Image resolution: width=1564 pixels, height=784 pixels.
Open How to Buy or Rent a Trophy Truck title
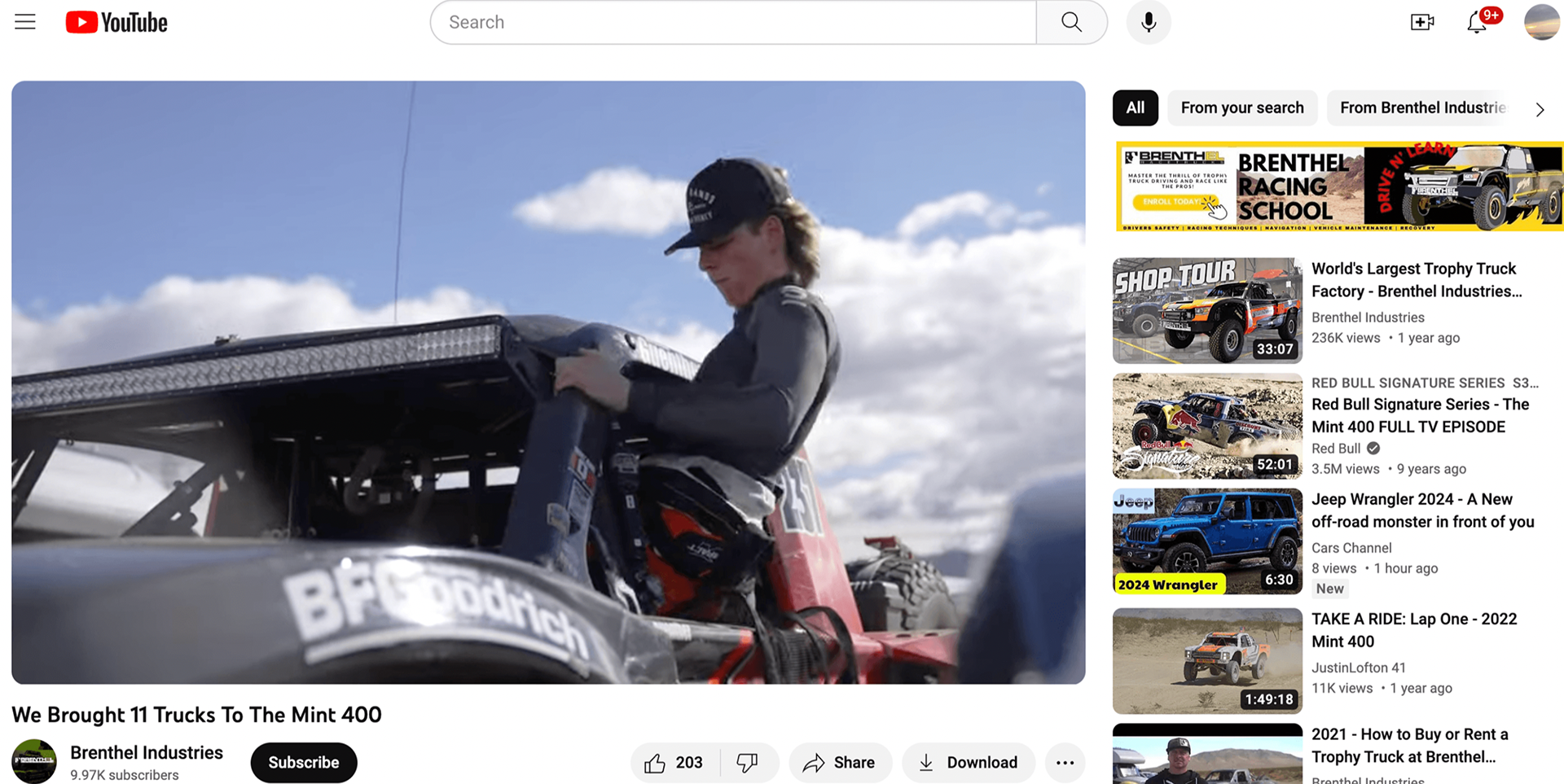1409,745
